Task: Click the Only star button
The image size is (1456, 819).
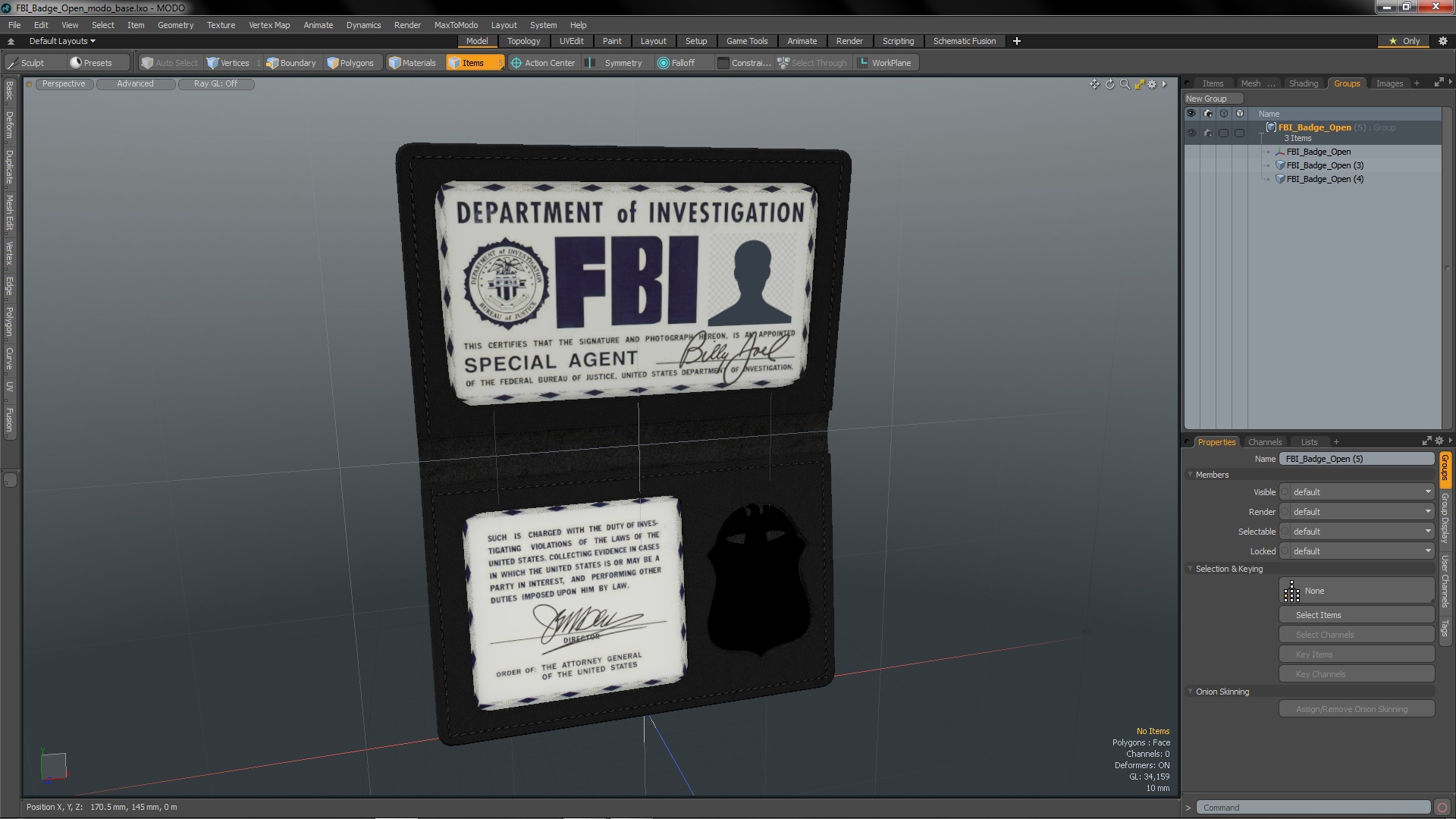Action: click(1404, 41)
